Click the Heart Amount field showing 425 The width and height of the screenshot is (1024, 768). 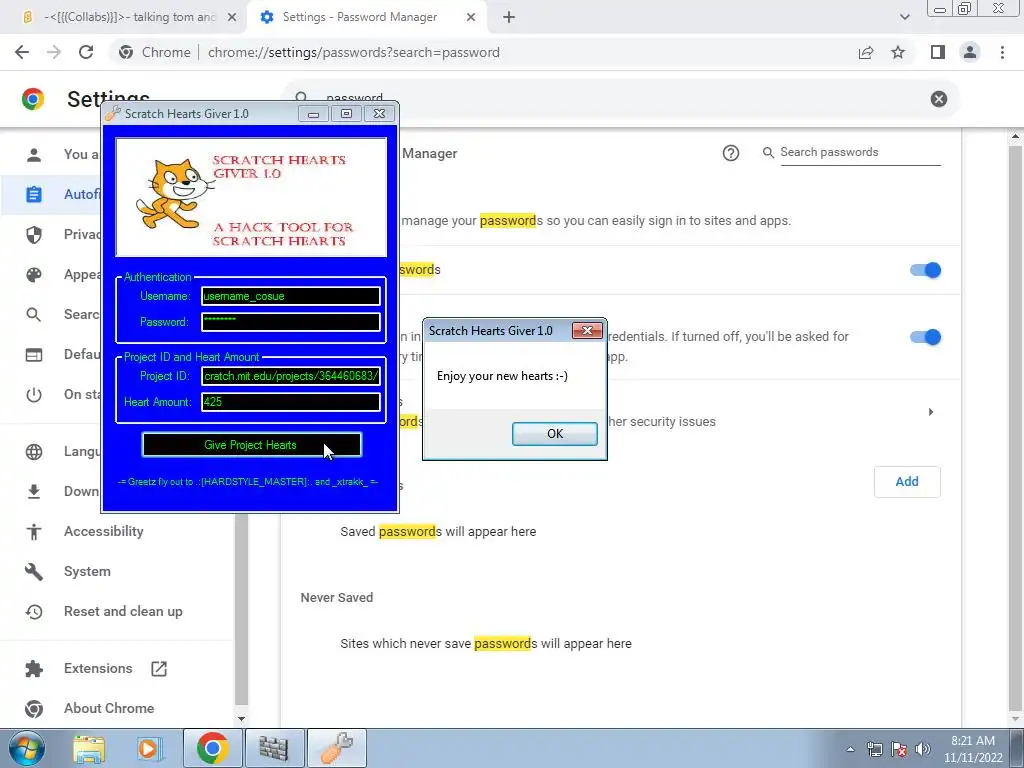pos(291,402)
